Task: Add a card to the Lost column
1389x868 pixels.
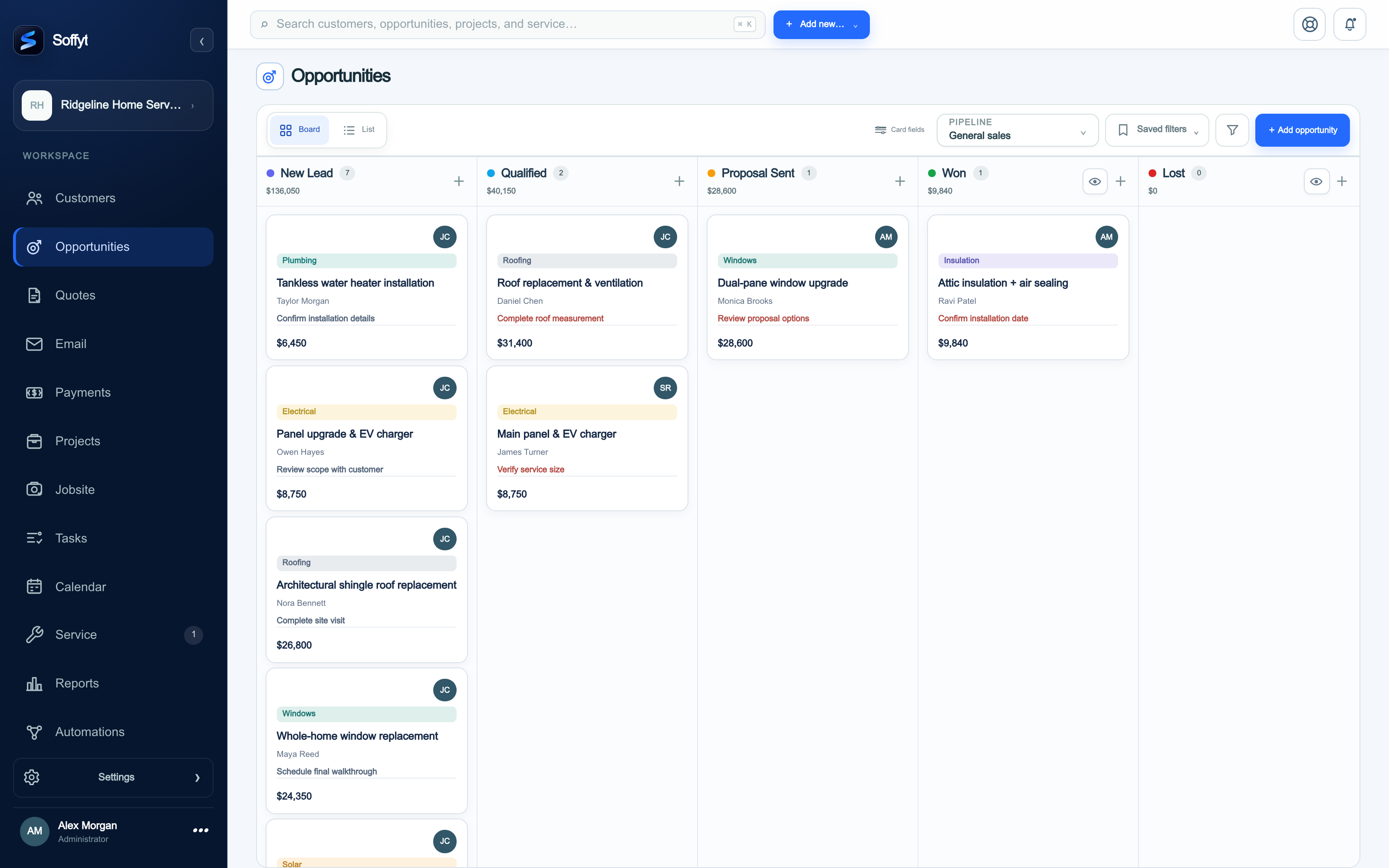Action: (x=1341, y=181)
